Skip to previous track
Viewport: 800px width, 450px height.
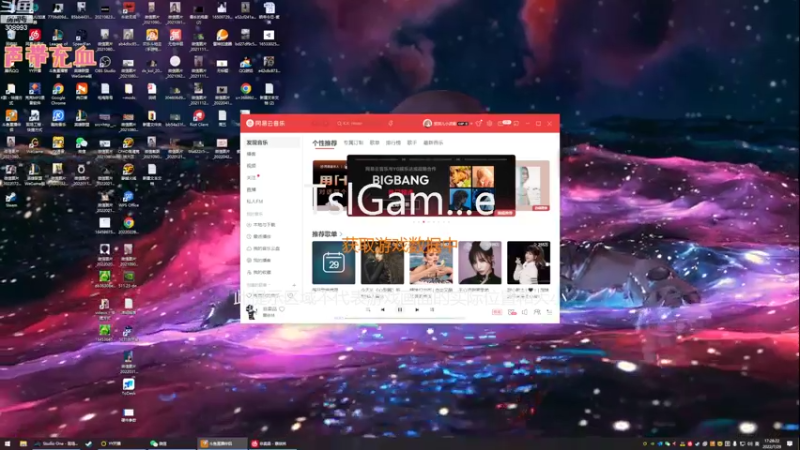click(383, 310)
